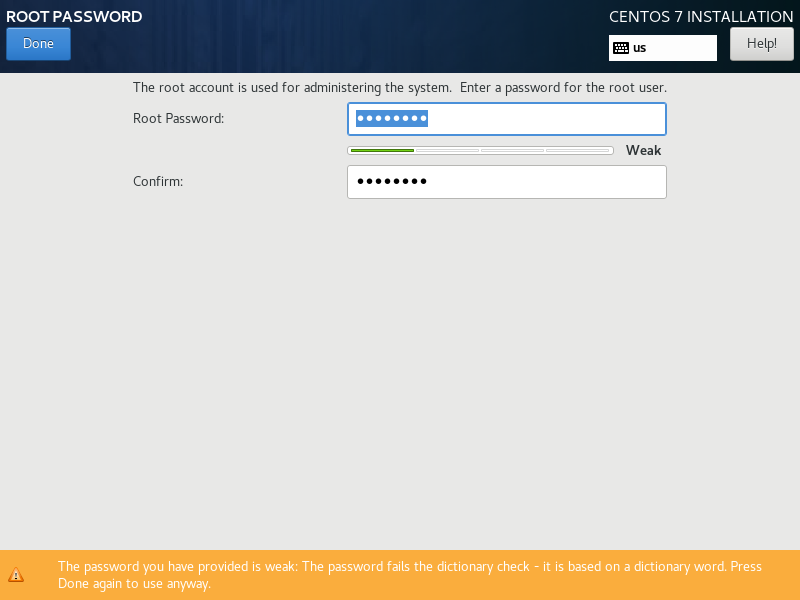
Task: Click the weak password warning message
Action: (410, 575)
